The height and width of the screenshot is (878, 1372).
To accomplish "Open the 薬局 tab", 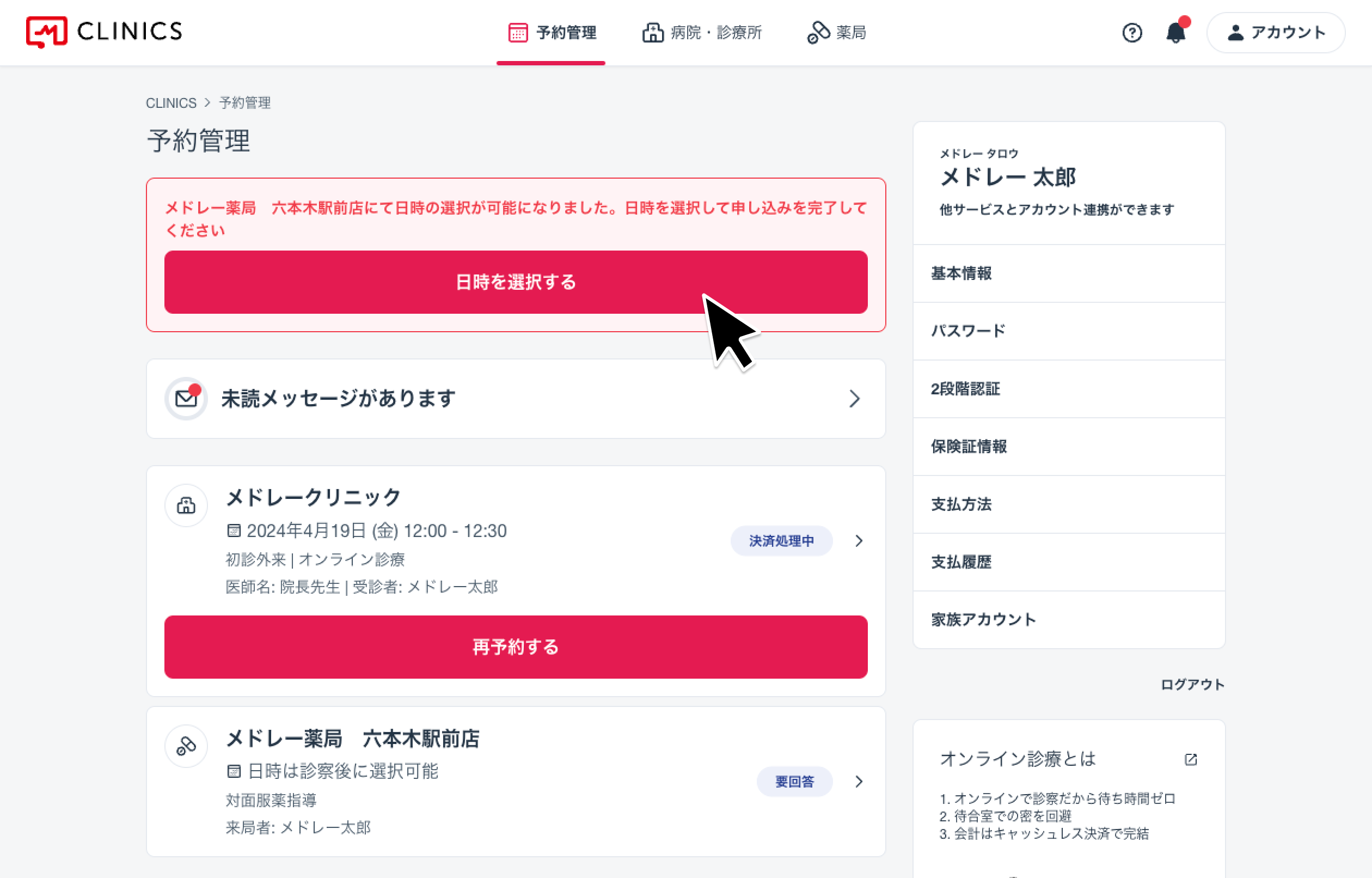I will (836, 33).
